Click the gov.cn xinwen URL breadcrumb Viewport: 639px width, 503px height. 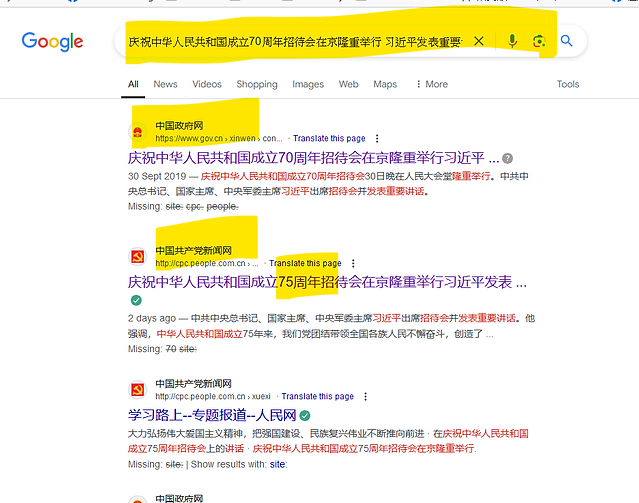[x=218, y=139]
